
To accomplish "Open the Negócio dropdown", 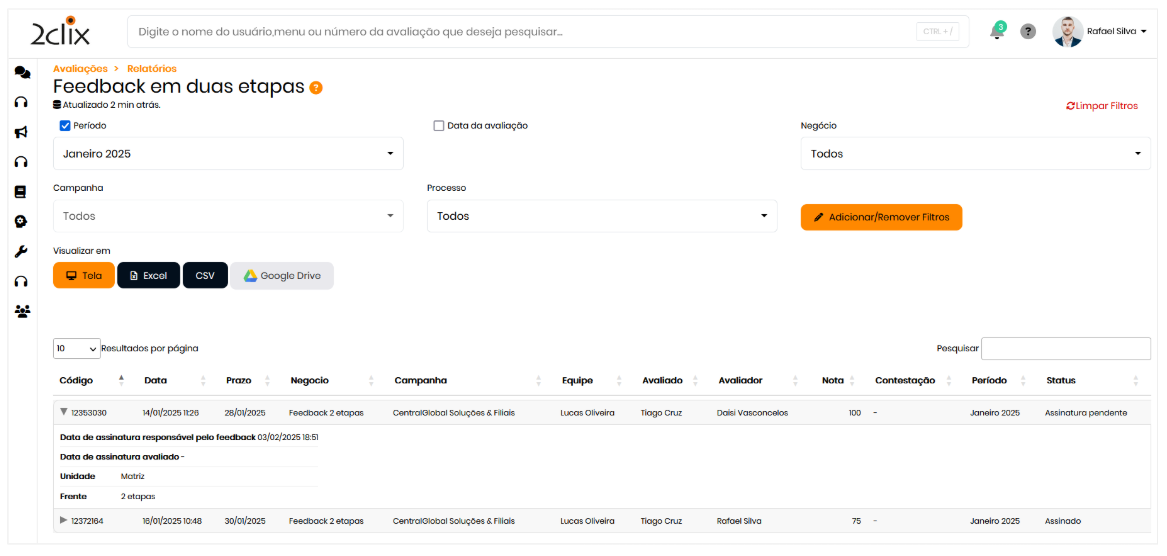I will tap(974, 154).
